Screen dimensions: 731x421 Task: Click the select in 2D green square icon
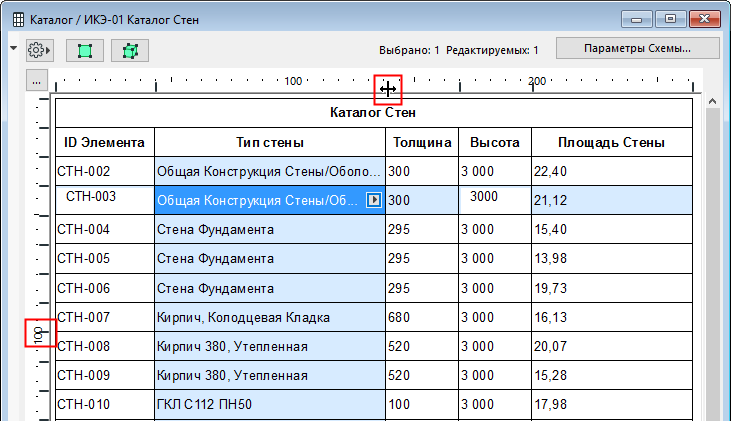coord(85,50)
